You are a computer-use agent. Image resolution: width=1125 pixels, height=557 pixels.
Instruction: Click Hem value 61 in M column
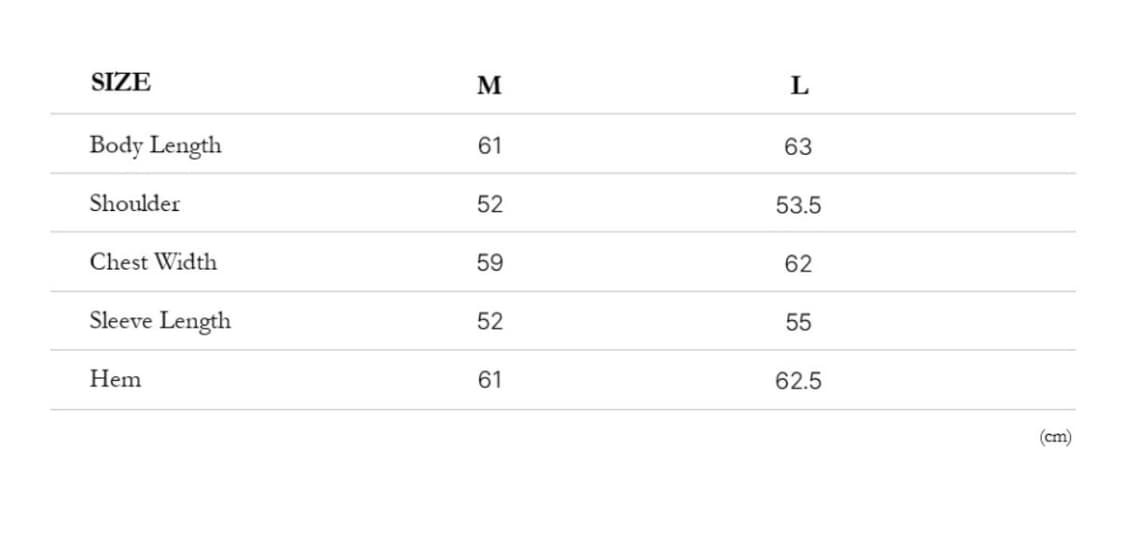tap(489, 380)
